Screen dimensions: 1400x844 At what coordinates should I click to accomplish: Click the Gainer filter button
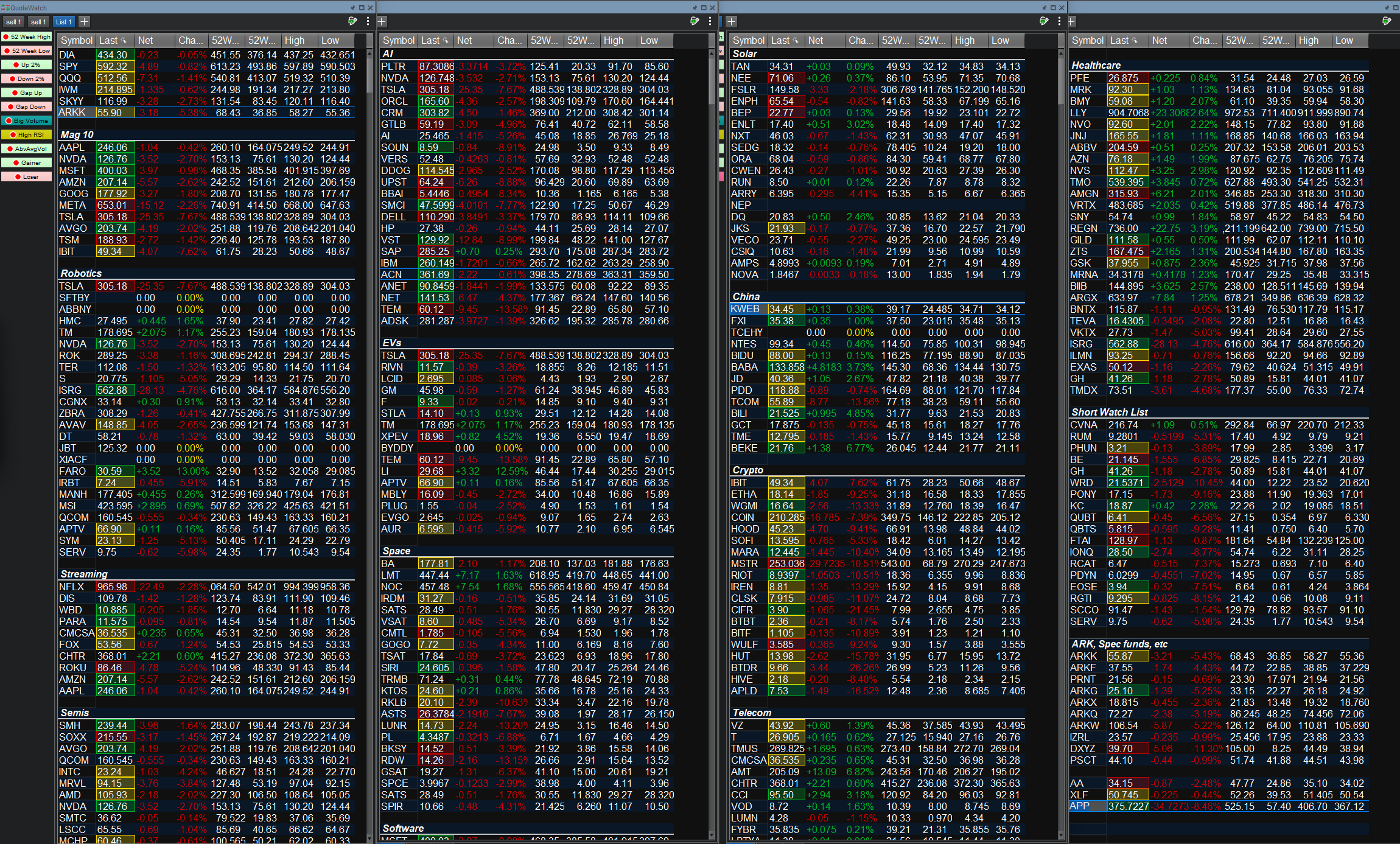click(27, 163)
